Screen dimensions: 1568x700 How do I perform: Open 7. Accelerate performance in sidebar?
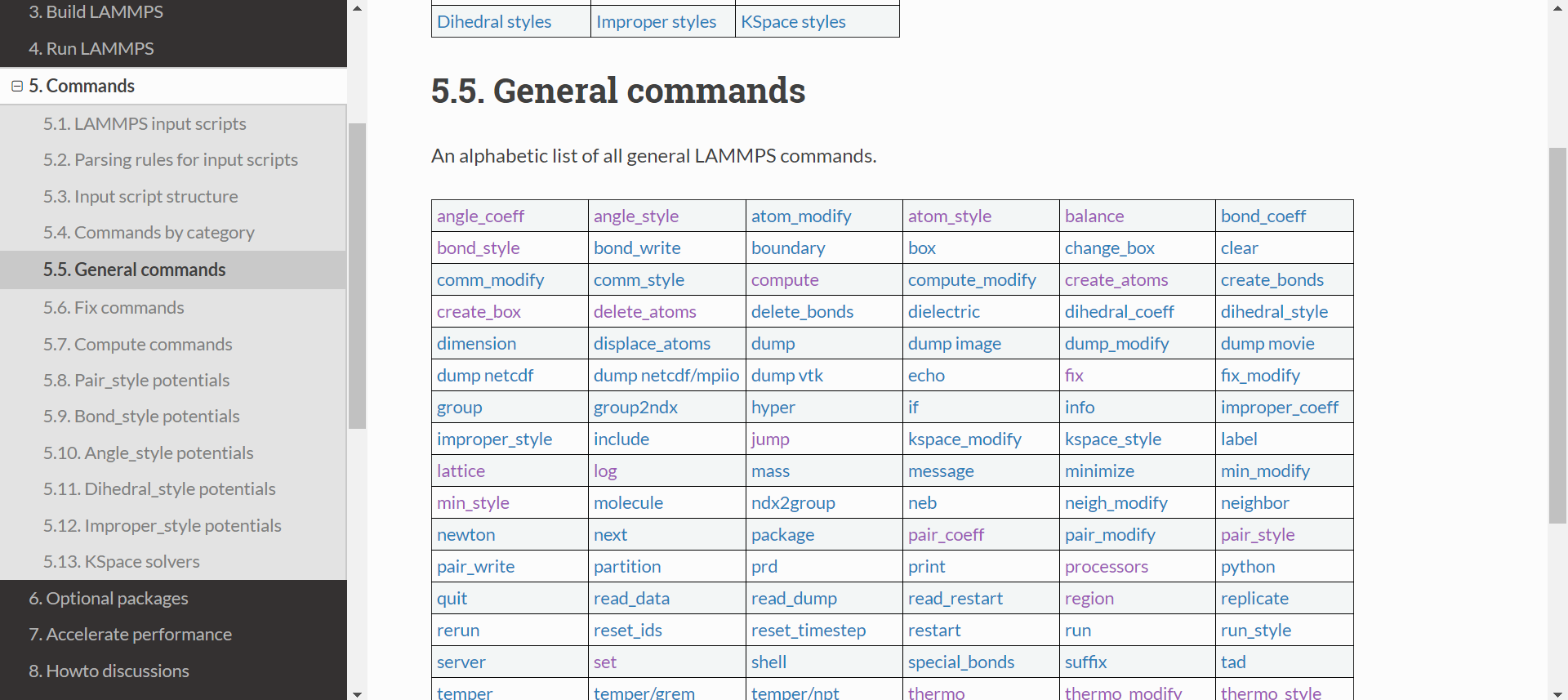(131, 634)
